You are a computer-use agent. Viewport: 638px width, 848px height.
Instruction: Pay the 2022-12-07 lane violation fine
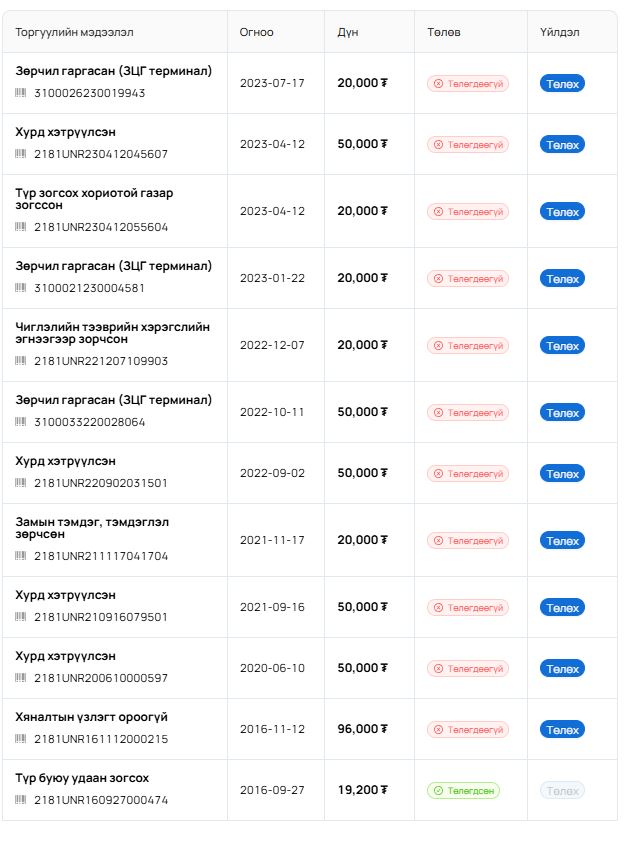tap(562, 346)
